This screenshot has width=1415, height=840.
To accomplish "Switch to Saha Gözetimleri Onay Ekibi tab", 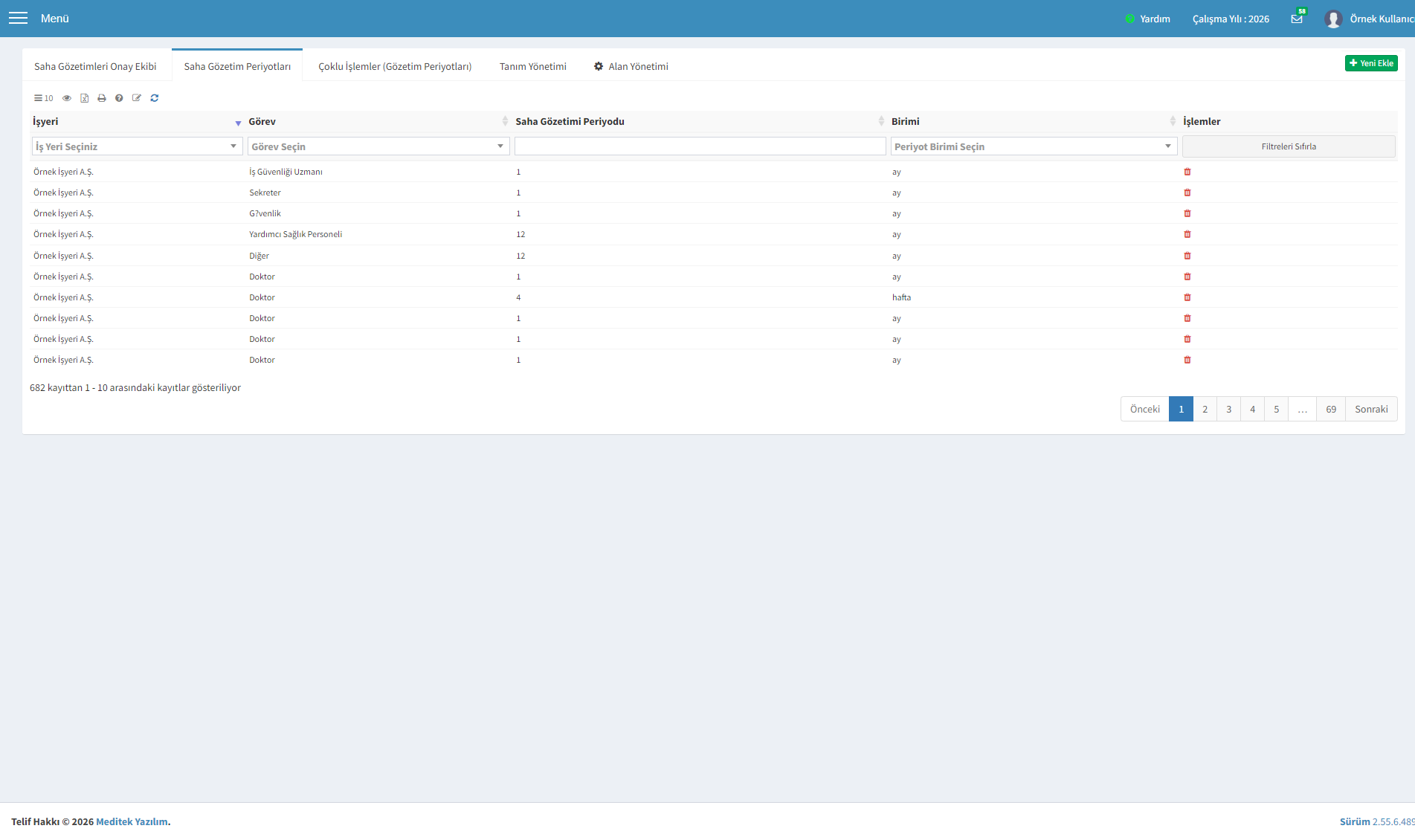I will pyautogui.click(x=95, y=66).
